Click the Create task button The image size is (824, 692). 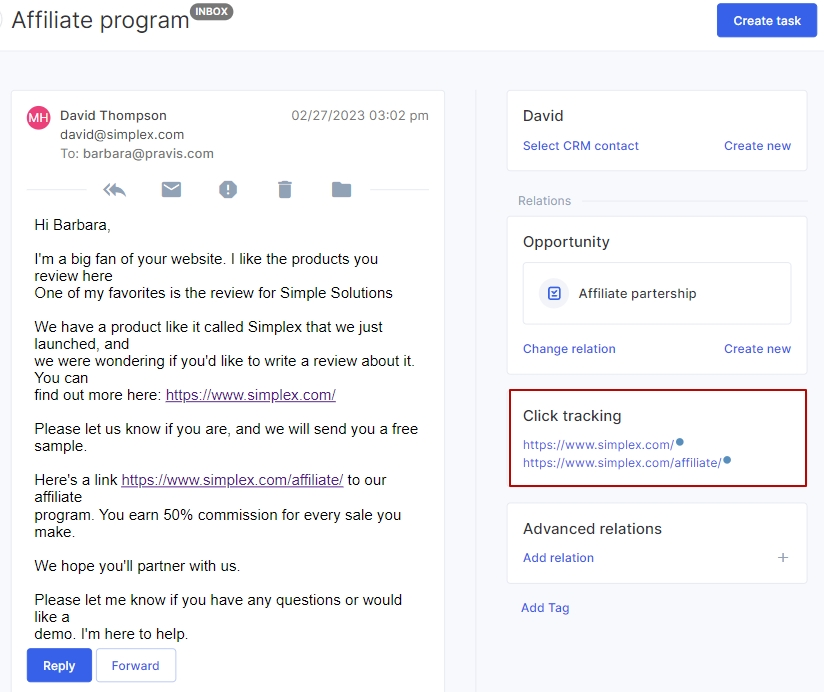click(767, 20)
